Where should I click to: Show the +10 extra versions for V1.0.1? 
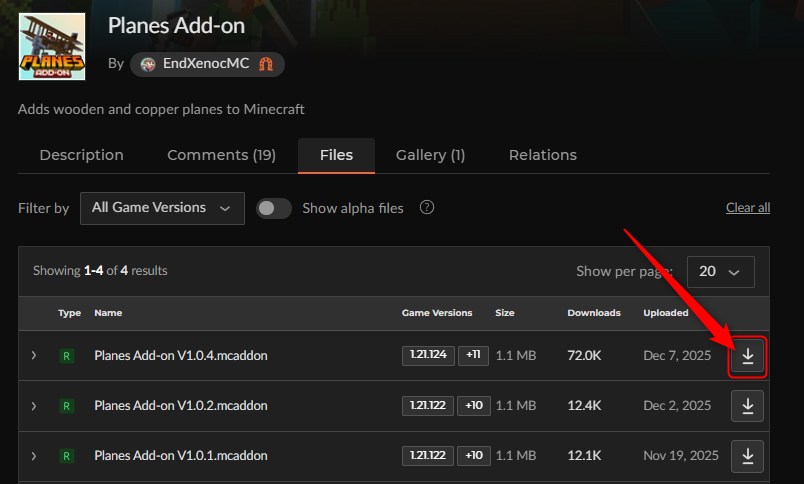coord(473,455)
